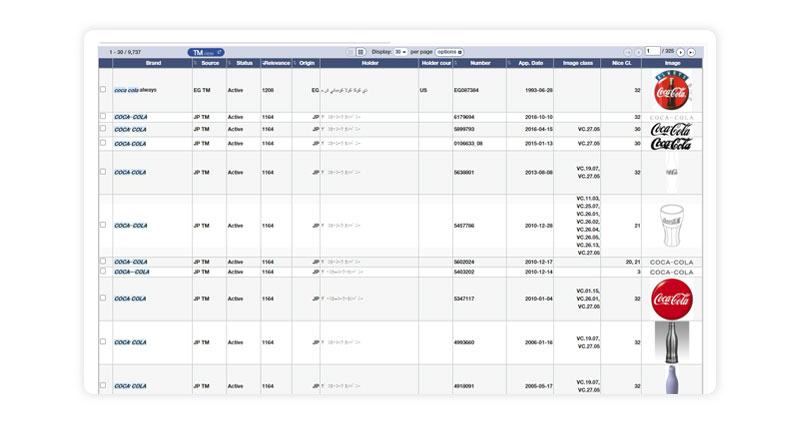
Task: Switch to list view icon
Action: (x=350, y=52)
